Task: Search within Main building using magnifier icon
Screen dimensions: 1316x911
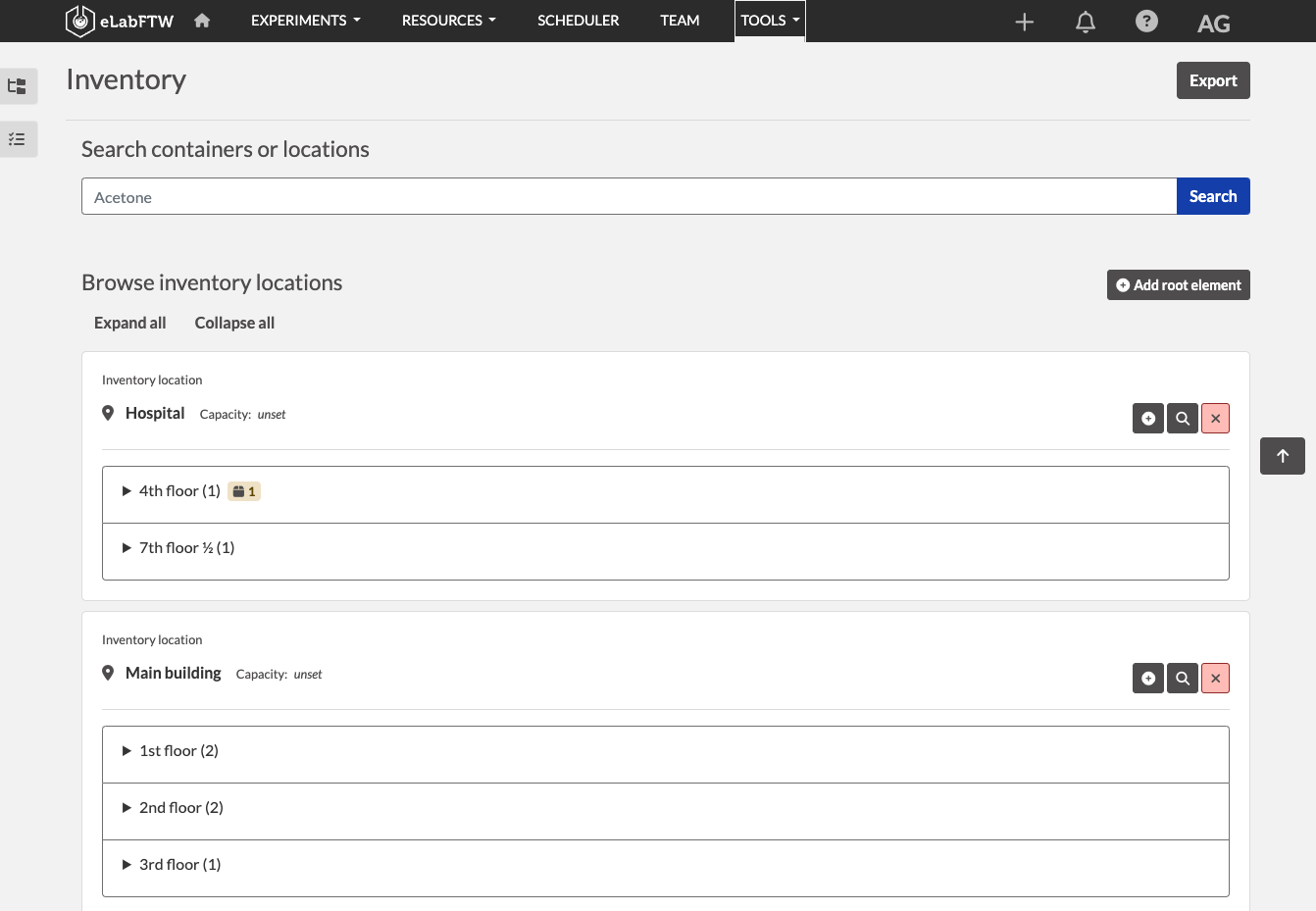Action: 1183,679
